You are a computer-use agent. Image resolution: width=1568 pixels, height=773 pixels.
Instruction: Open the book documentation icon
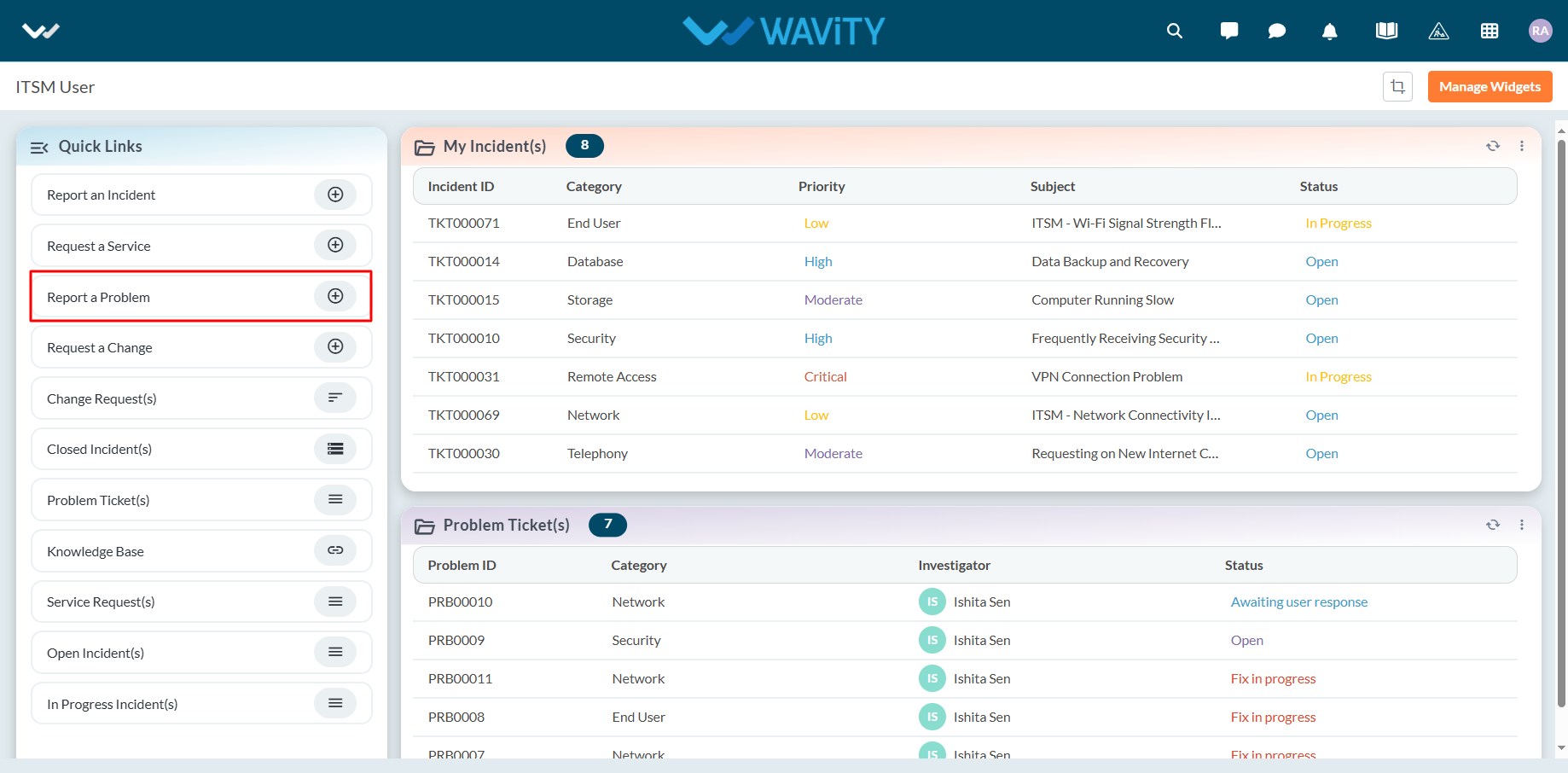coord(1387,31)
